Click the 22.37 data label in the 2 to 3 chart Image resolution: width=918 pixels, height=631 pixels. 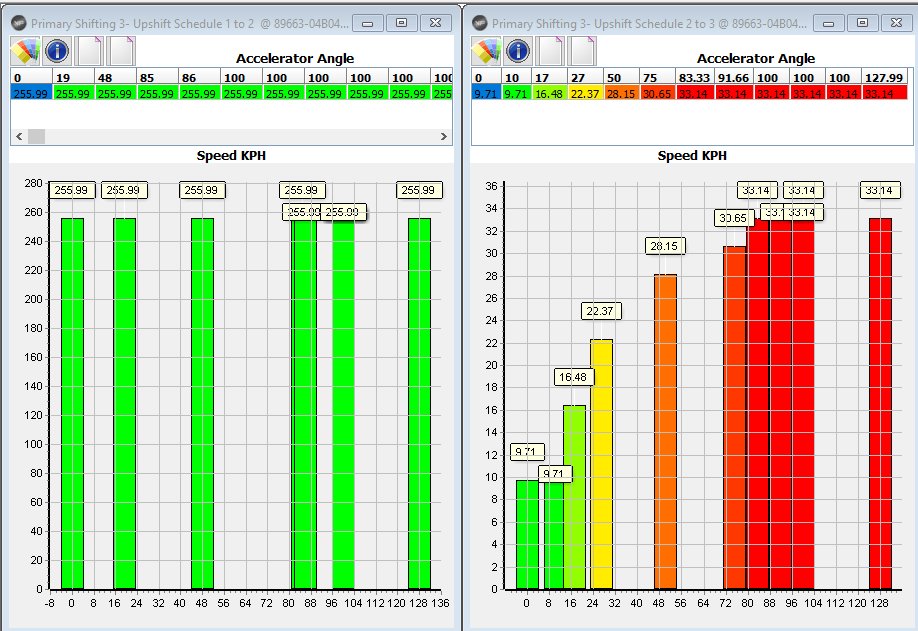click(601, 311)
